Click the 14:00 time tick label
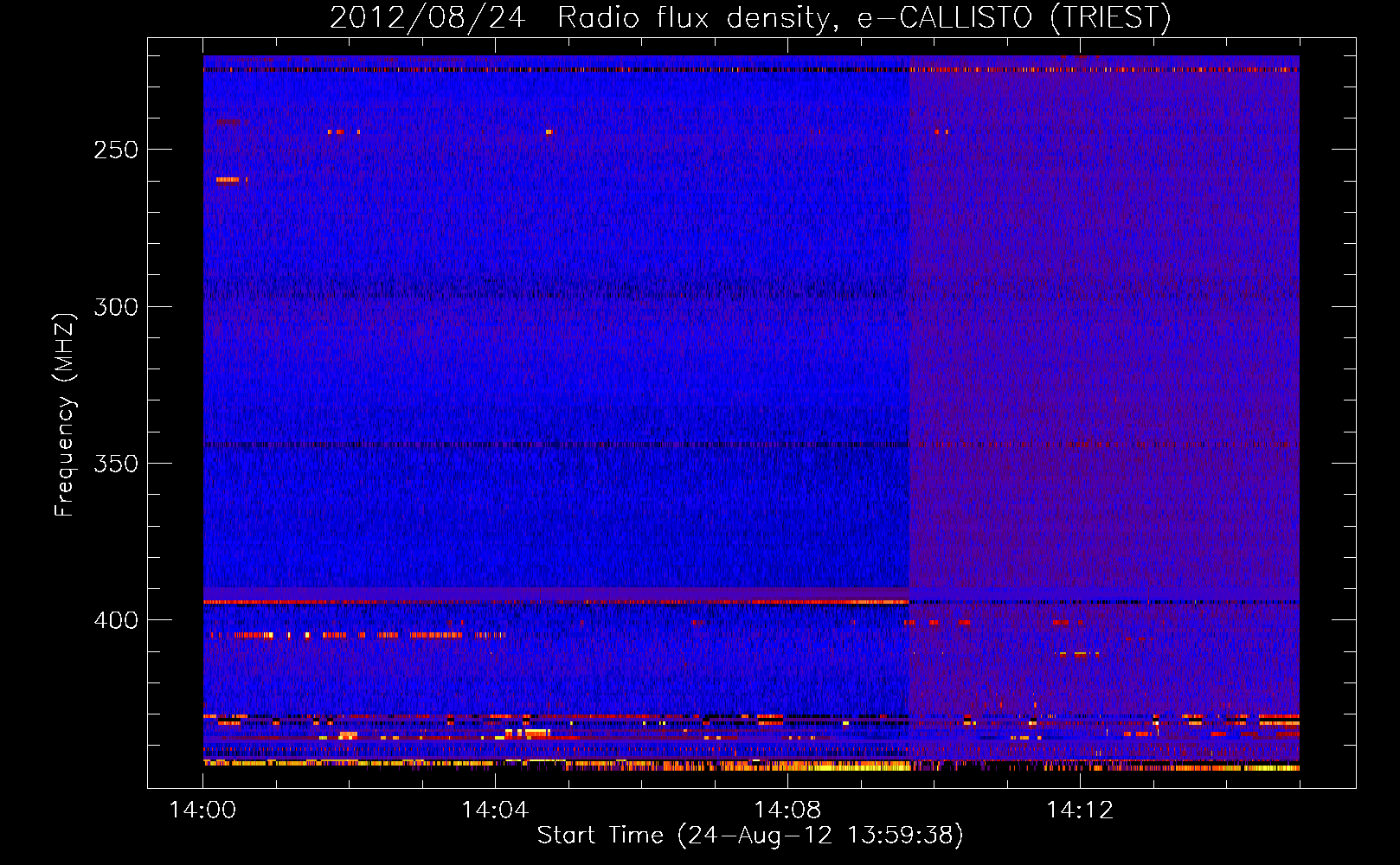Viewport: 1400px width, 865px height. 202,811
